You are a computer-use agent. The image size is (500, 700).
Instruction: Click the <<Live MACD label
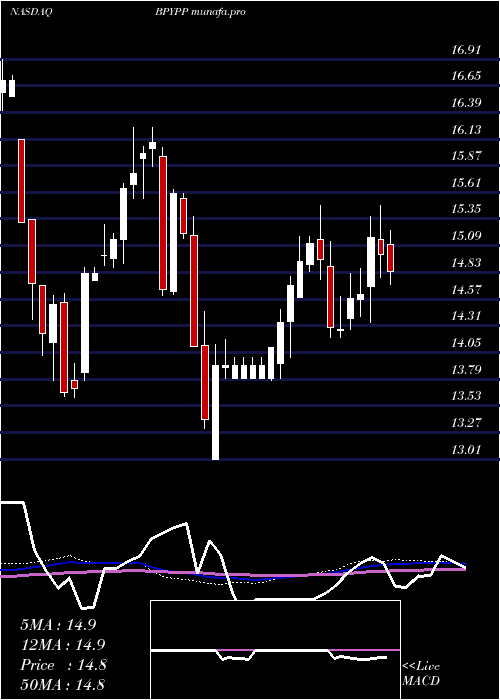coord(421,673)
